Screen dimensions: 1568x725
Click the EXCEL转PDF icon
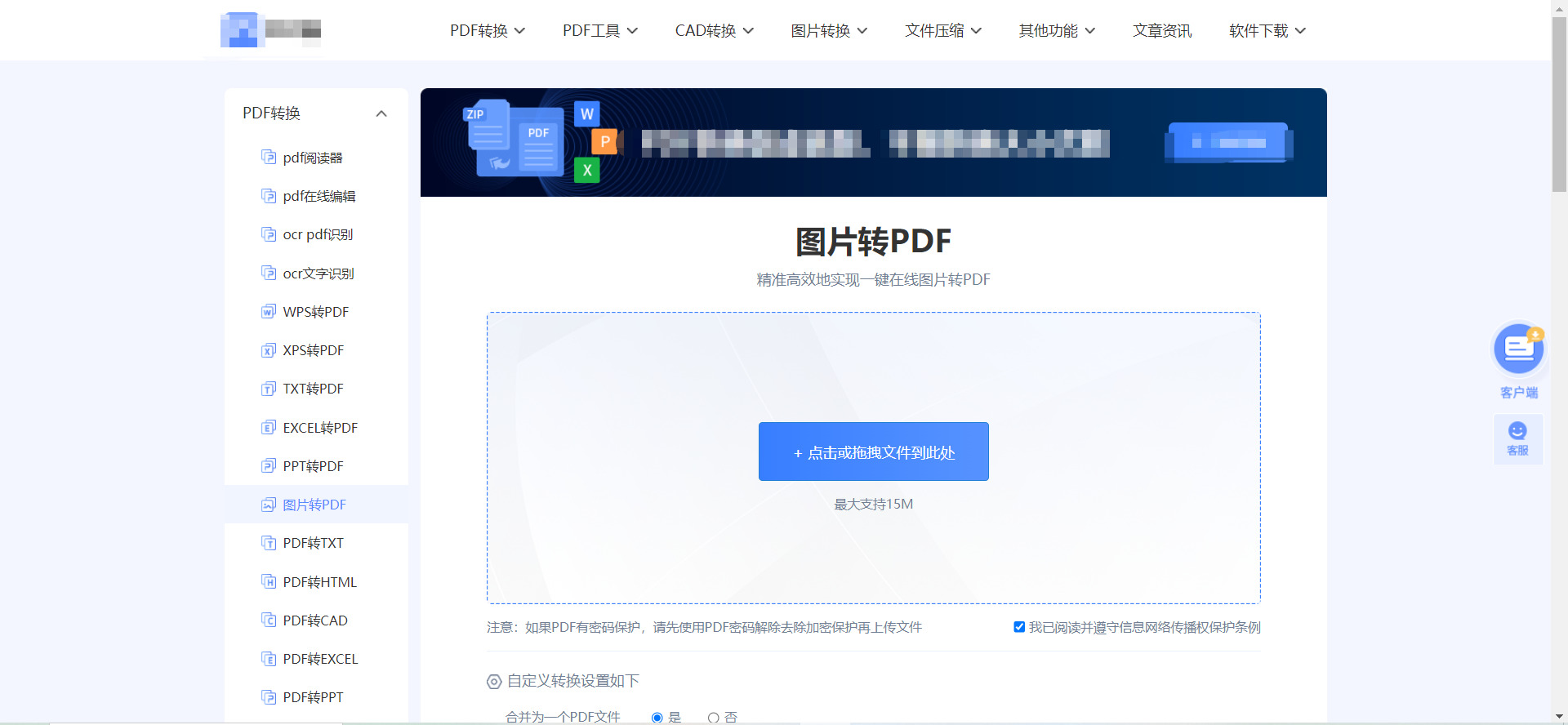(269, 427)
